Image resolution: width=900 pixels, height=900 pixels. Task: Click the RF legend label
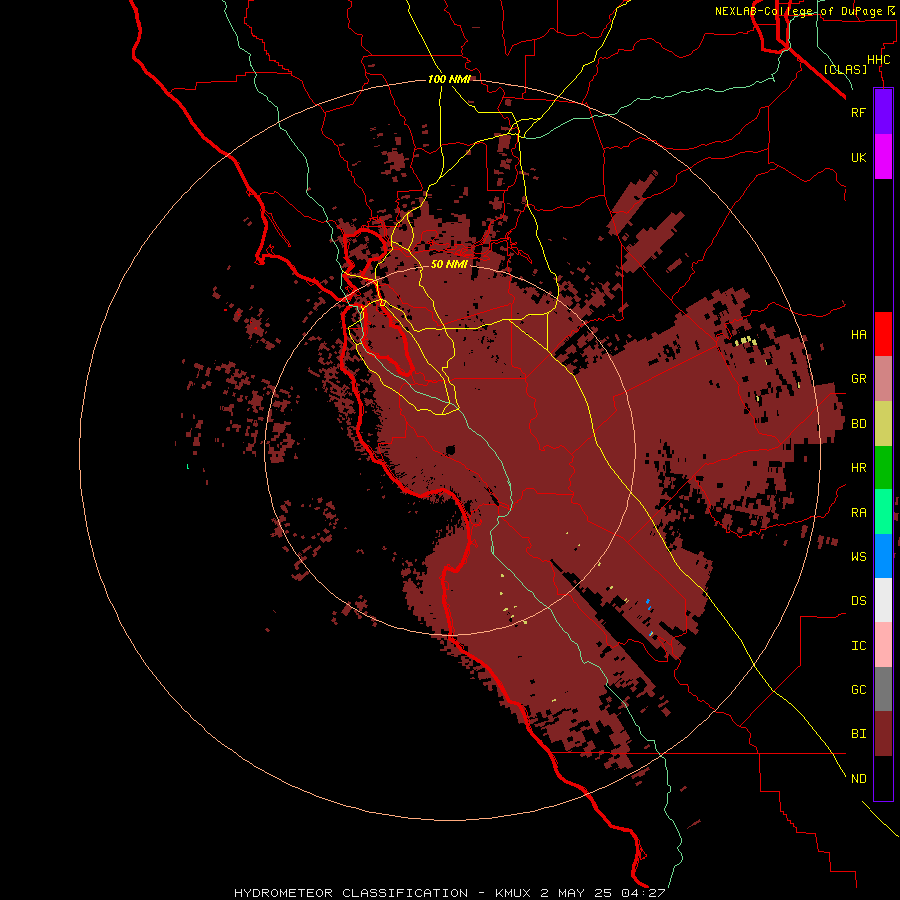point(858,112)
